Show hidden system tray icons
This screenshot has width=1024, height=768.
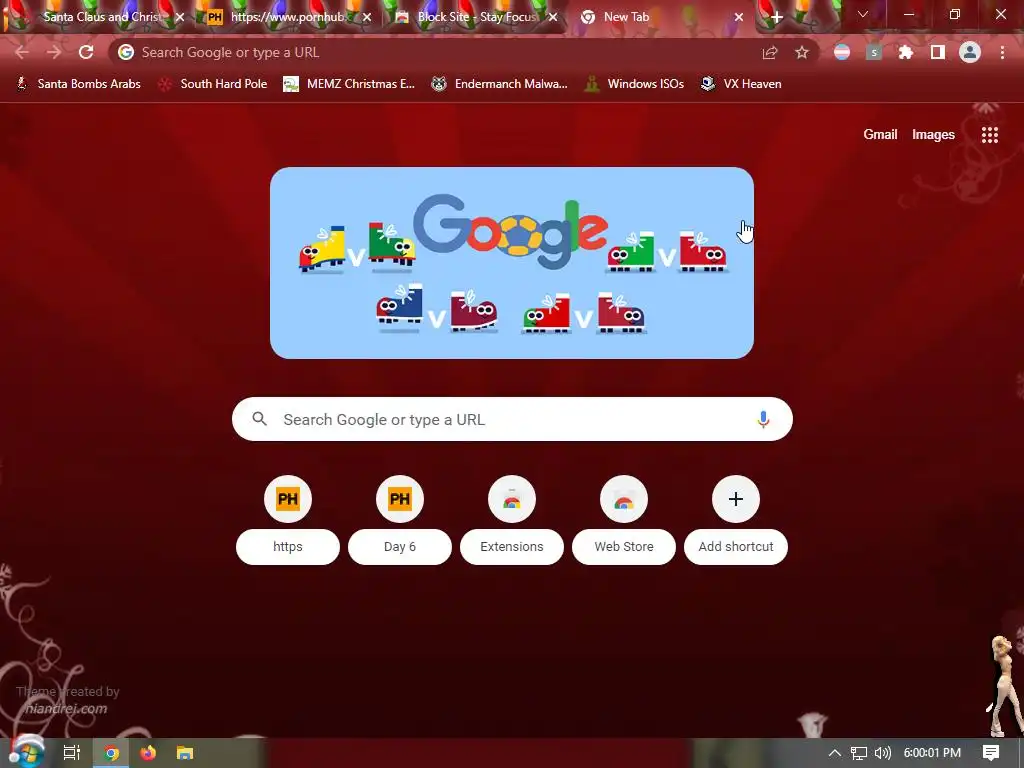[835, 753]
